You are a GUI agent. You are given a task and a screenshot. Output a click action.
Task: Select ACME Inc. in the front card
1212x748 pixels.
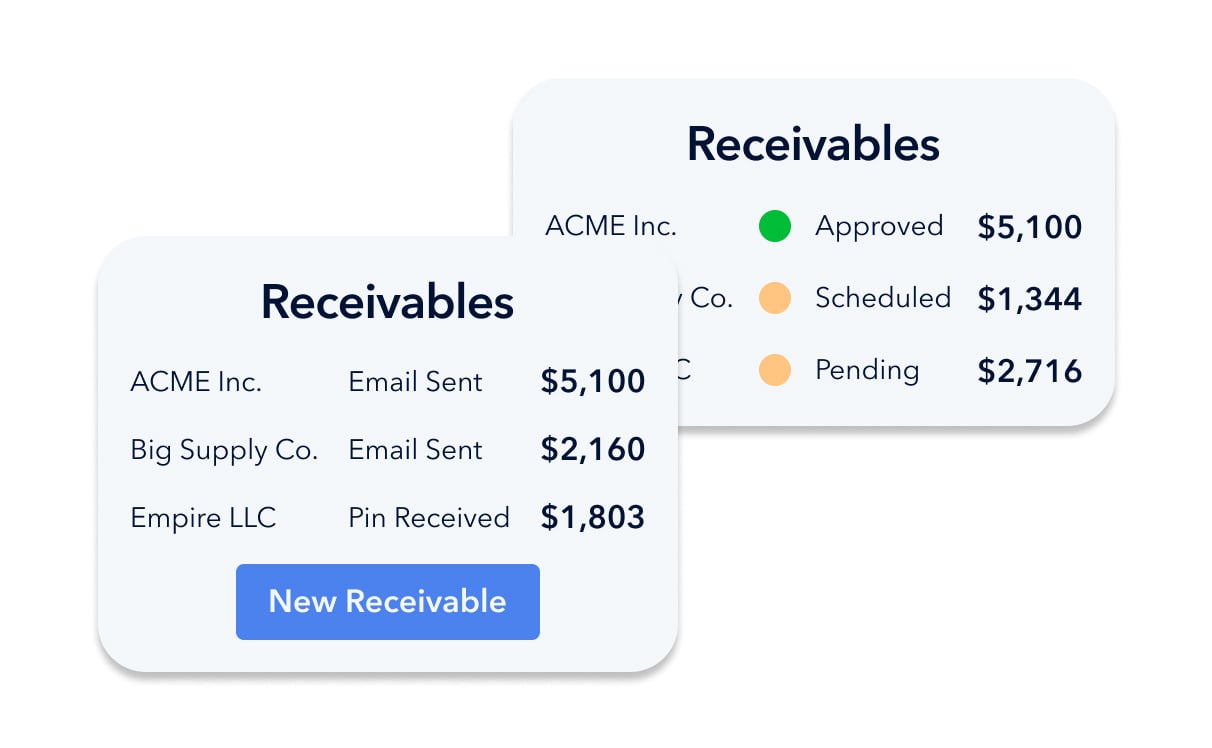coord(196,382)
